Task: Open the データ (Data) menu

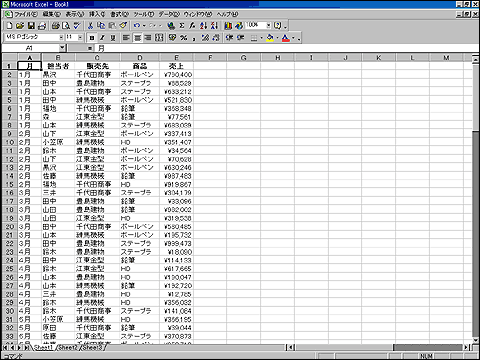Action: click(169, 14)
